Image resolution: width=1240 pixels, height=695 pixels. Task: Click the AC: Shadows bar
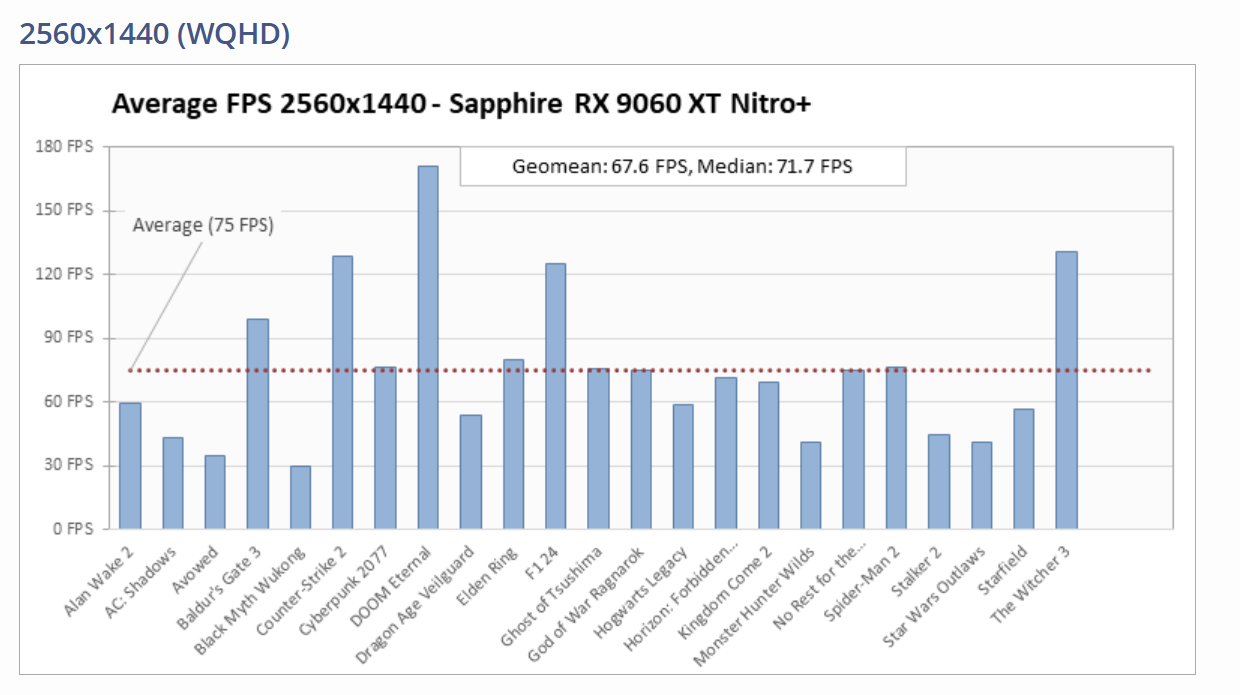173,483
